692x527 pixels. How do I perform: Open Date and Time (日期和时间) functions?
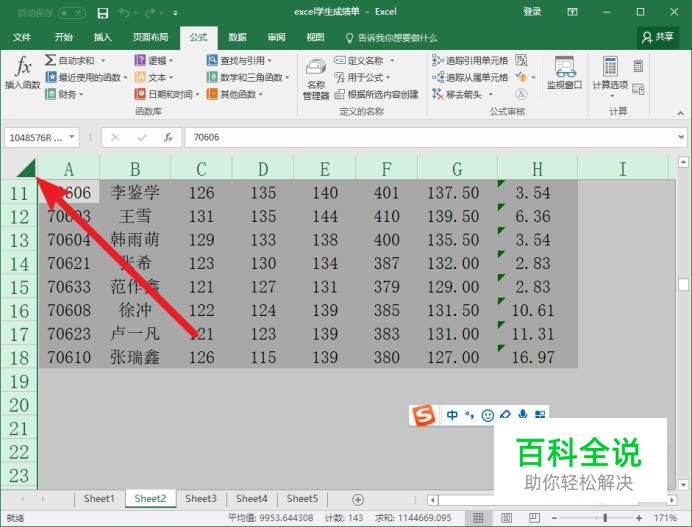coord(167,94)
